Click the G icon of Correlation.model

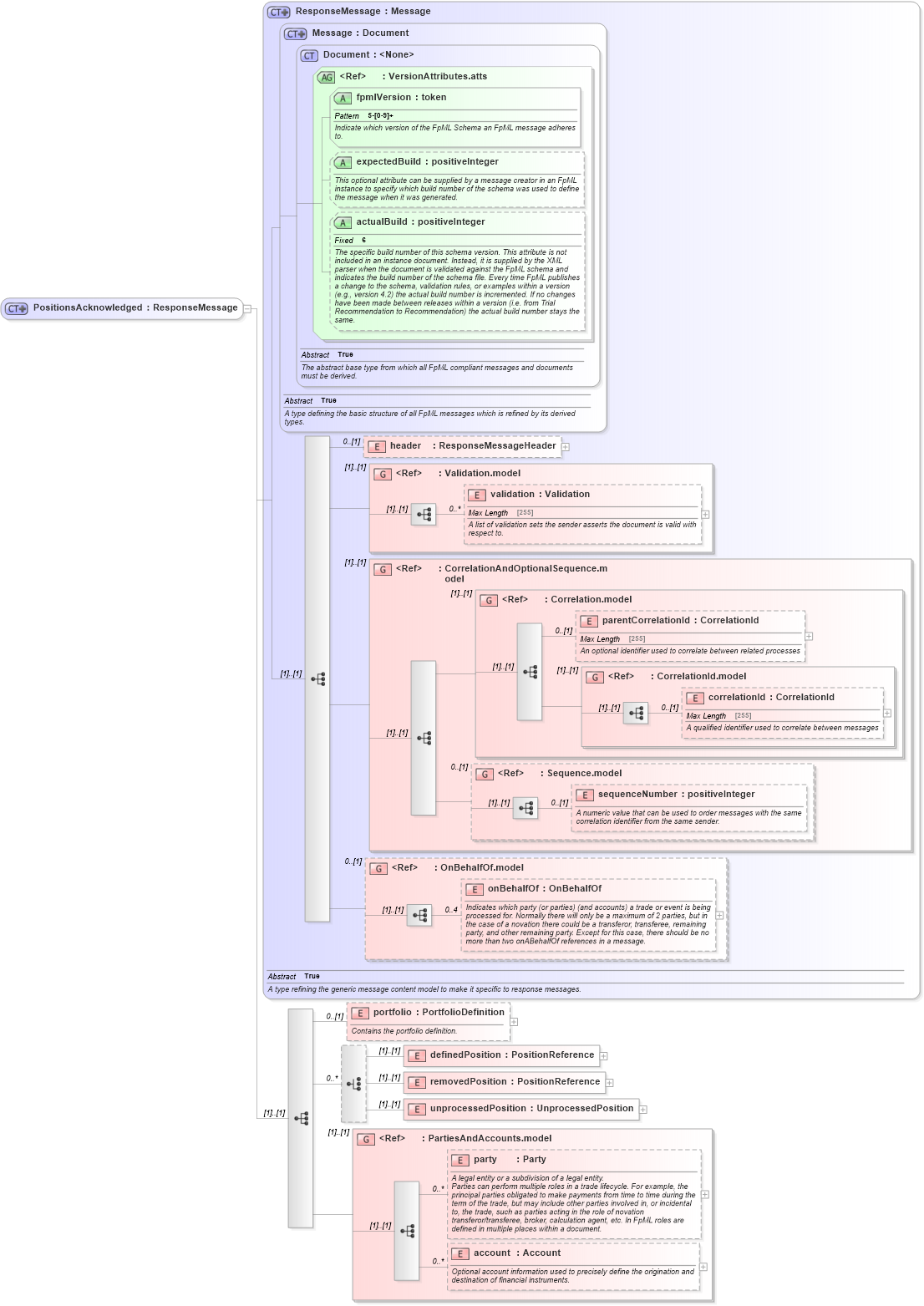click(x=489, y=601)
